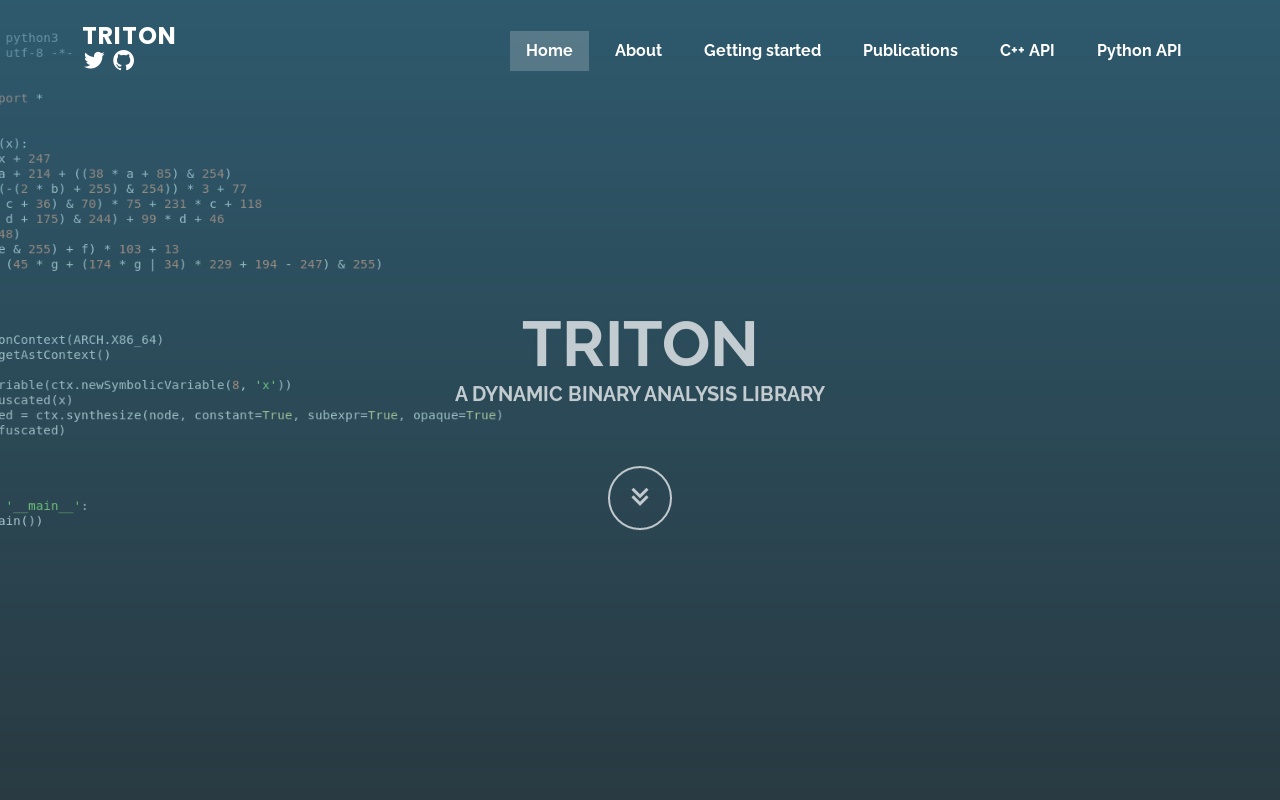This screenshot has width=1280, height=800.
Task: Open the Getting started page
Action: point(762,50)
